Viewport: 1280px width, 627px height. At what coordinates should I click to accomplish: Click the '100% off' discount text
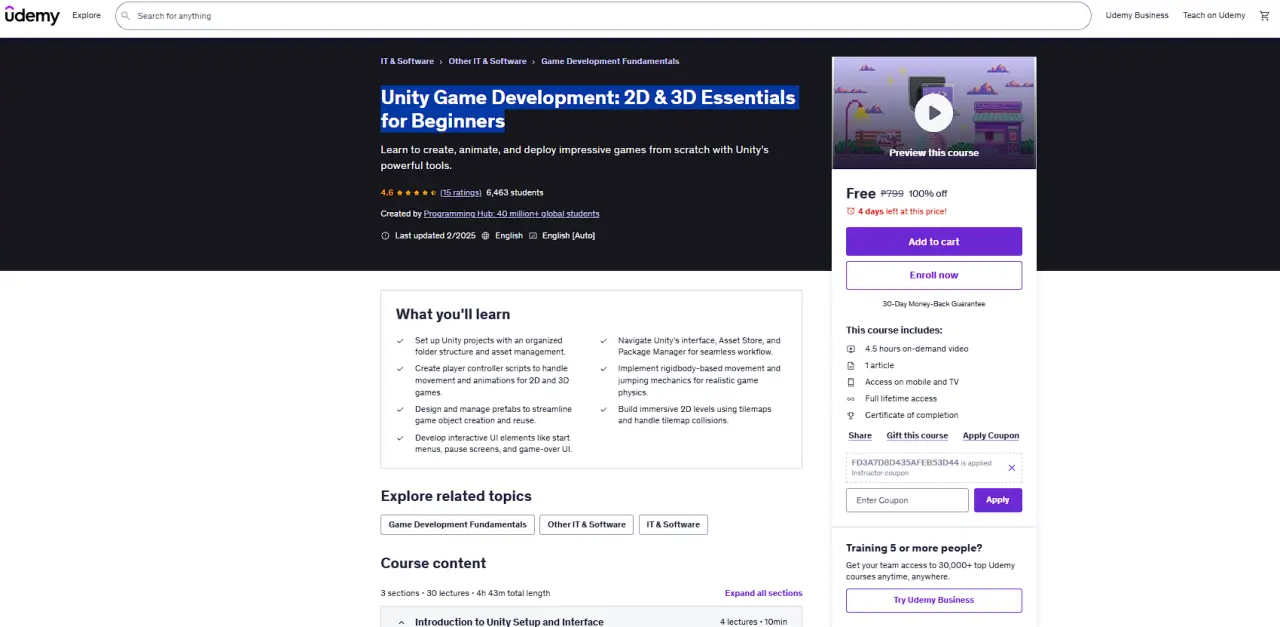pos(928,194)
